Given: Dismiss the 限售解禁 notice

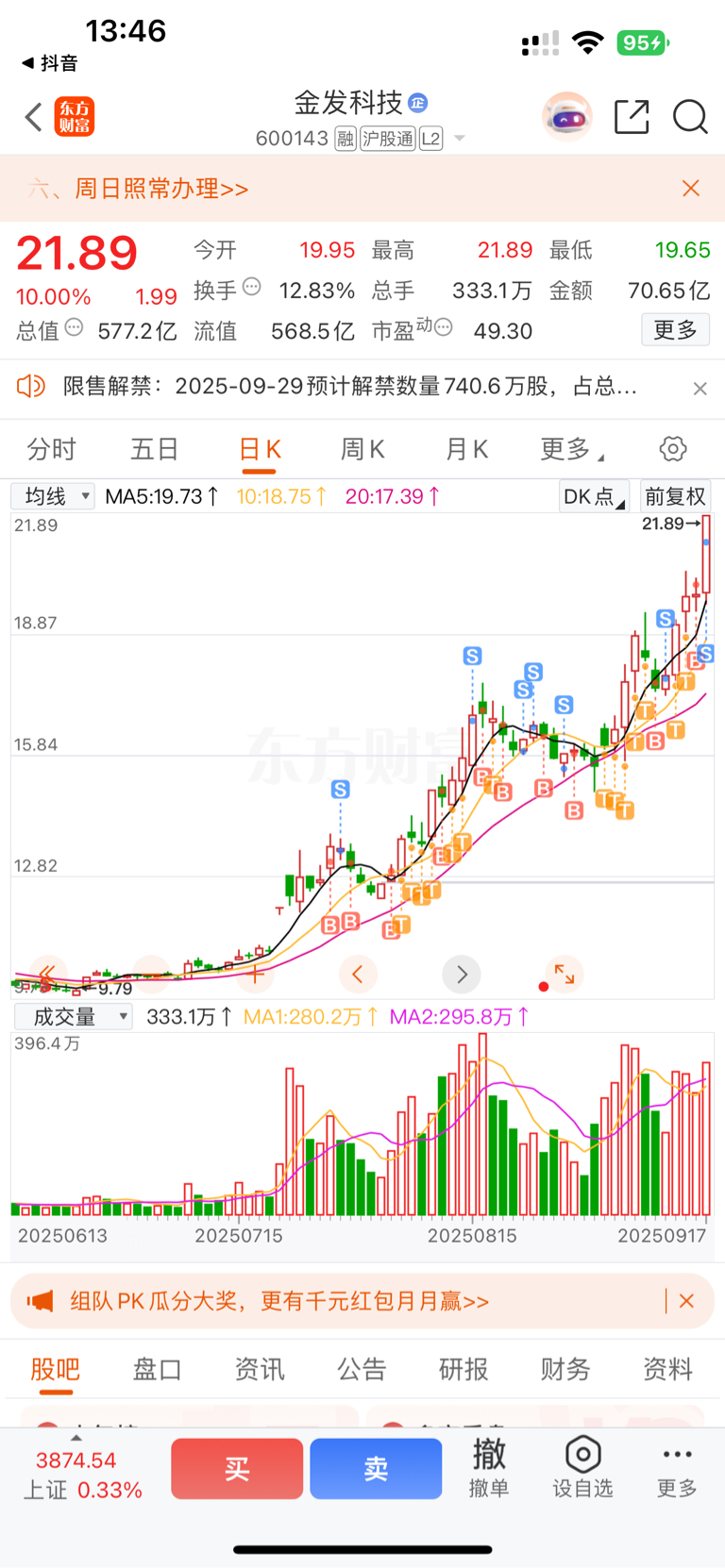Looking at the screenshot, I should coord(700,388).
